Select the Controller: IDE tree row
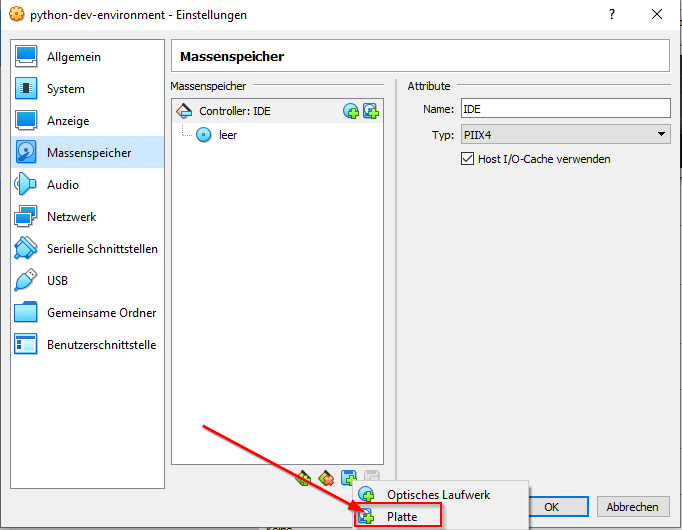The height and width of the screenshot is (530, 682). [x=277, y=111]
